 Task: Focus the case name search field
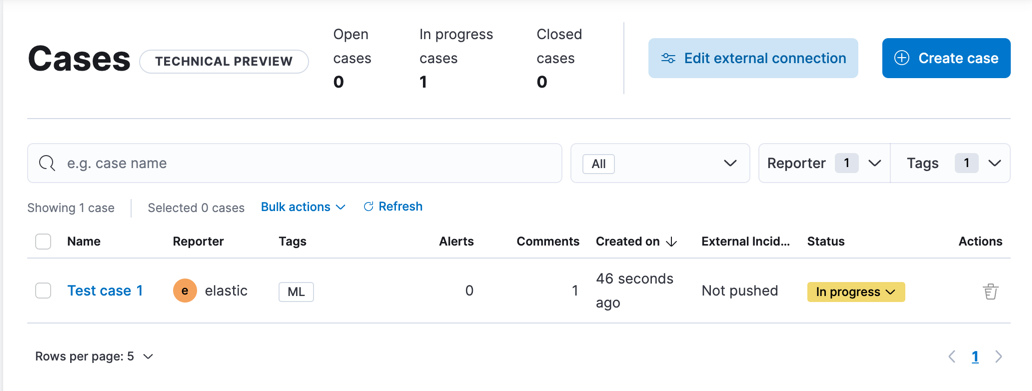(x=294, y=163)
